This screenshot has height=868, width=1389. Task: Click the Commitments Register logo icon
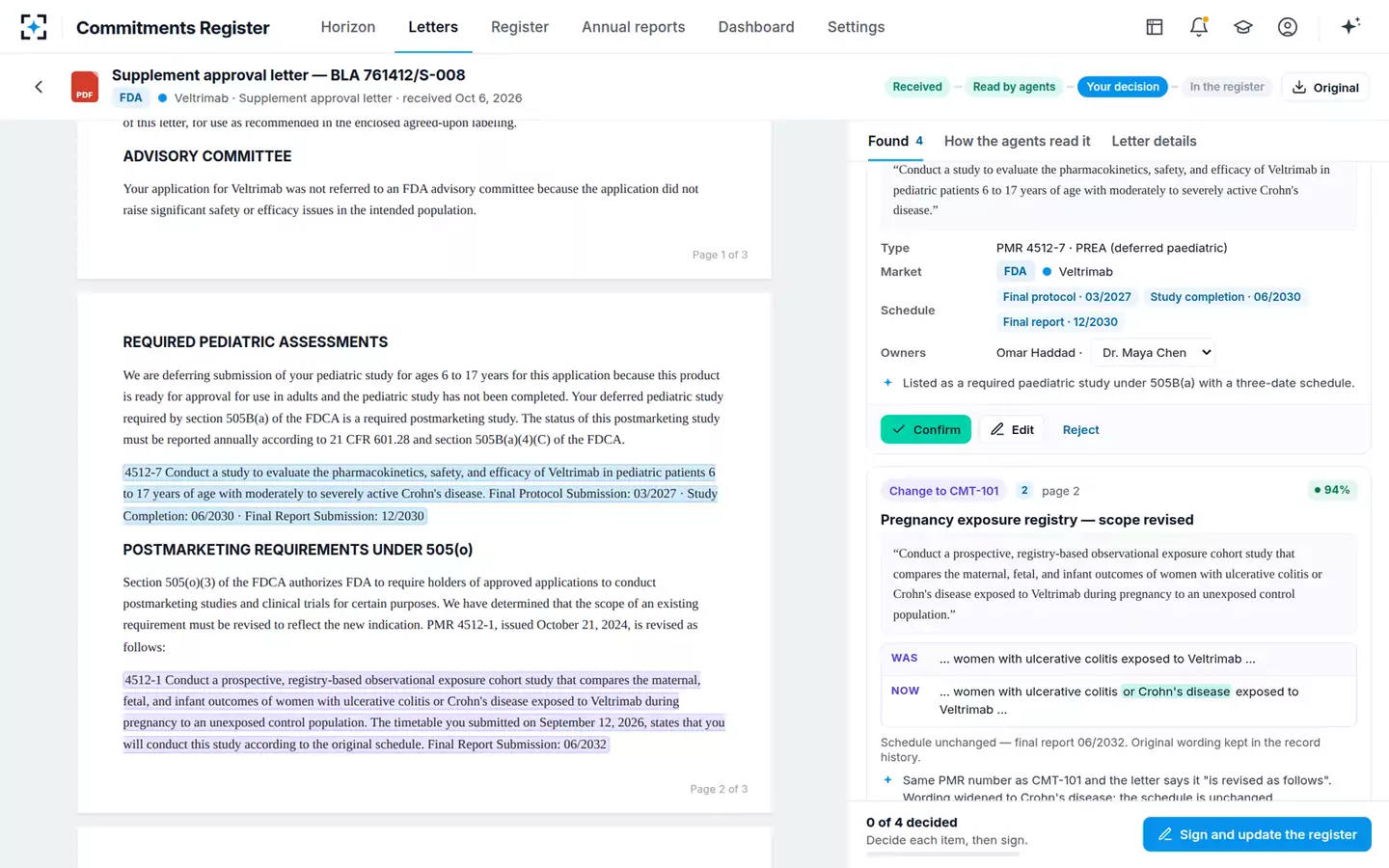pyautogui.click(x=34, y=27)
